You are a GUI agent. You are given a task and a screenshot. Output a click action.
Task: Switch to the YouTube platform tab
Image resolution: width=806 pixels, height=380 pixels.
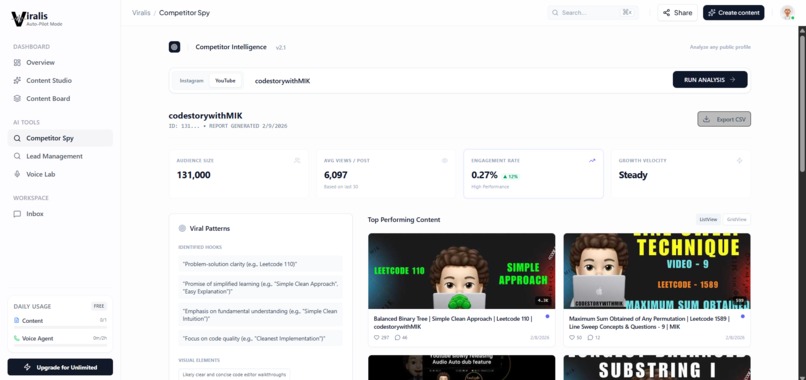click(x=225, y=81)
